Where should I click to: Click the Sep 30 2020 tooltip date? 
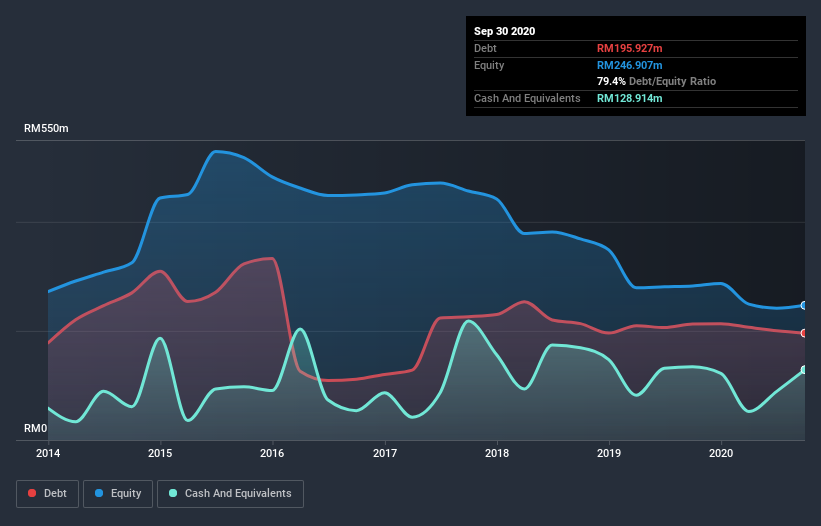(x=505, y=31)
